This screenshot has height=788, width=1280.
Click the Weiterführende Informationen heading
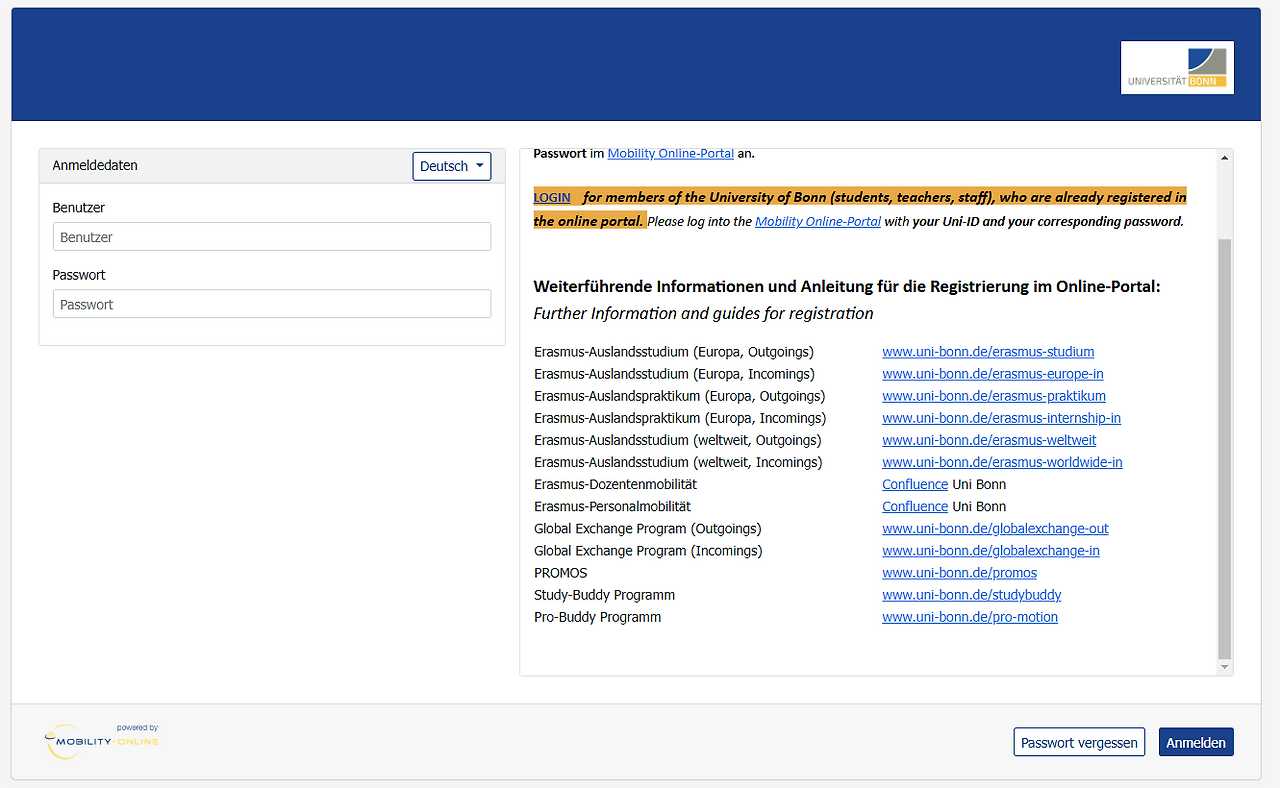coord(847,287)
